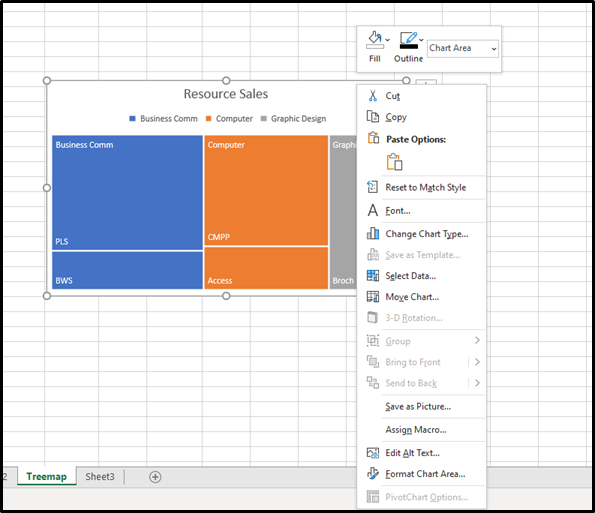This screenshot has width=595, height=513.
Task: Select the gray Broch treemap block
Action: 343,212
